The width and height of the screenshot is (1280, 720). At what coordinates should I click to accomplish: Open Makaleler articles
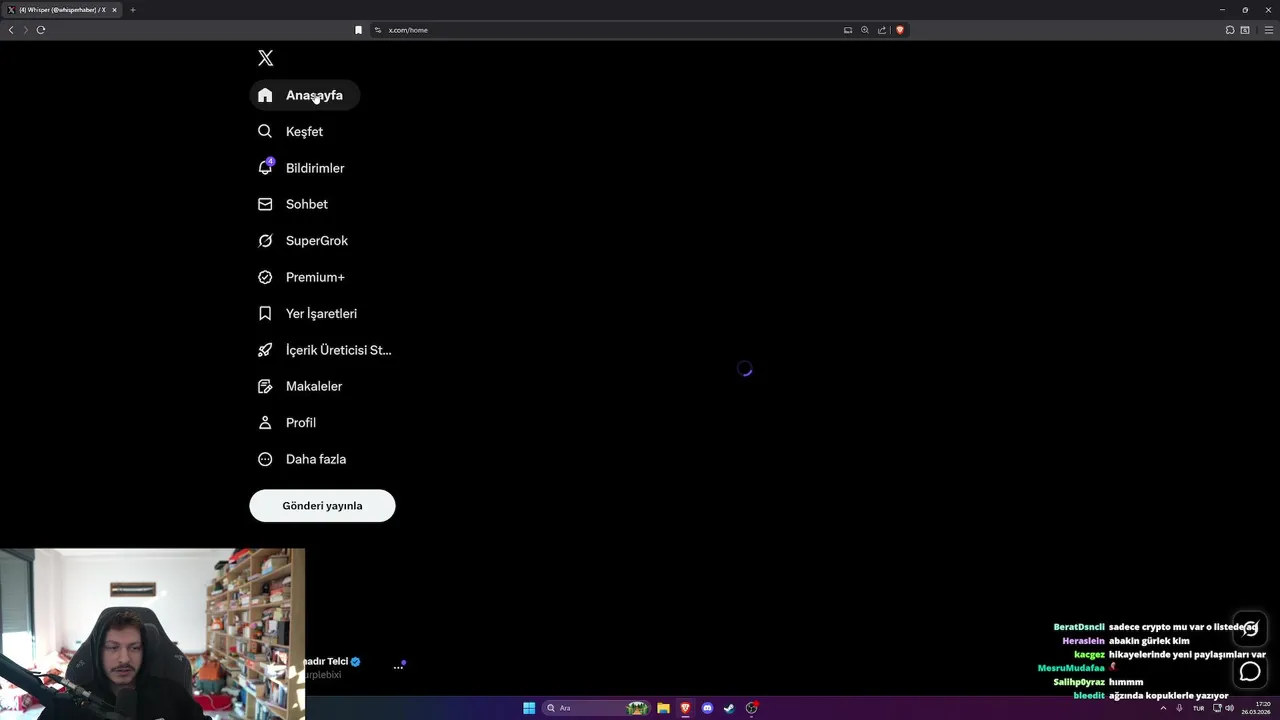pos(300,386)
